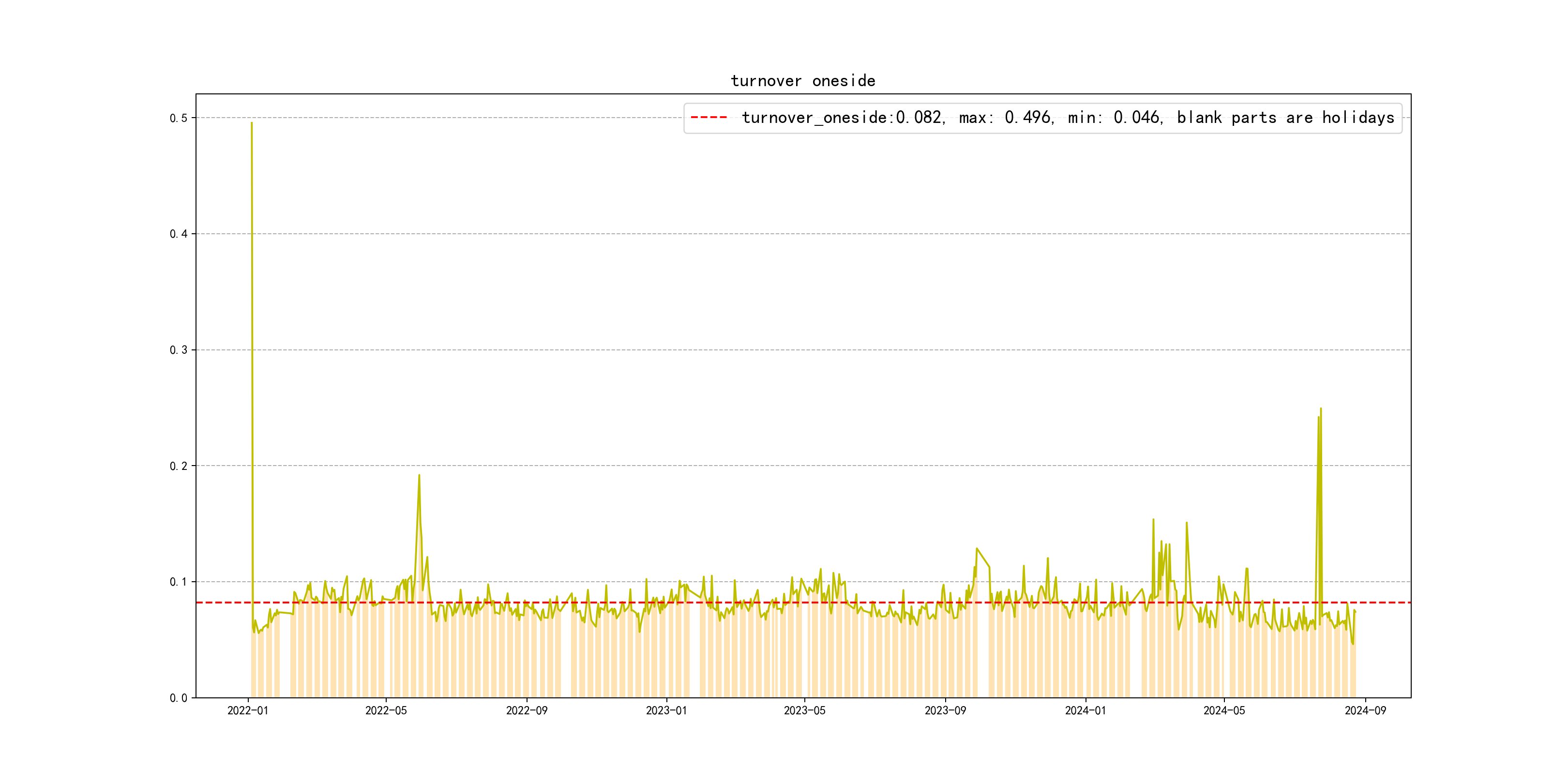The height and width of the screenshot is (784, 1568).
Task: Click the red dashed line legend sample
Action: [709, 117]
